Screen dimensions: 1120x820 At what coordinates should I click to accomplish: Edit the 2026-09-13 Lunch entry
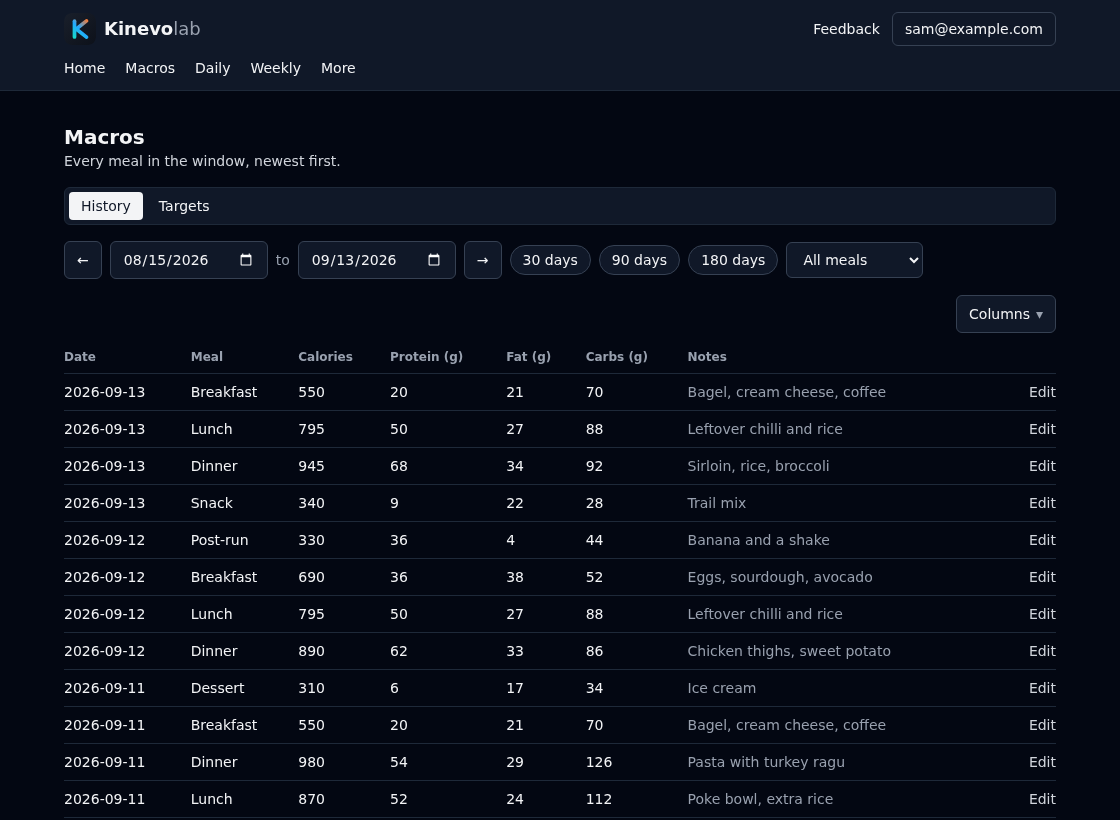[1042, 429]
